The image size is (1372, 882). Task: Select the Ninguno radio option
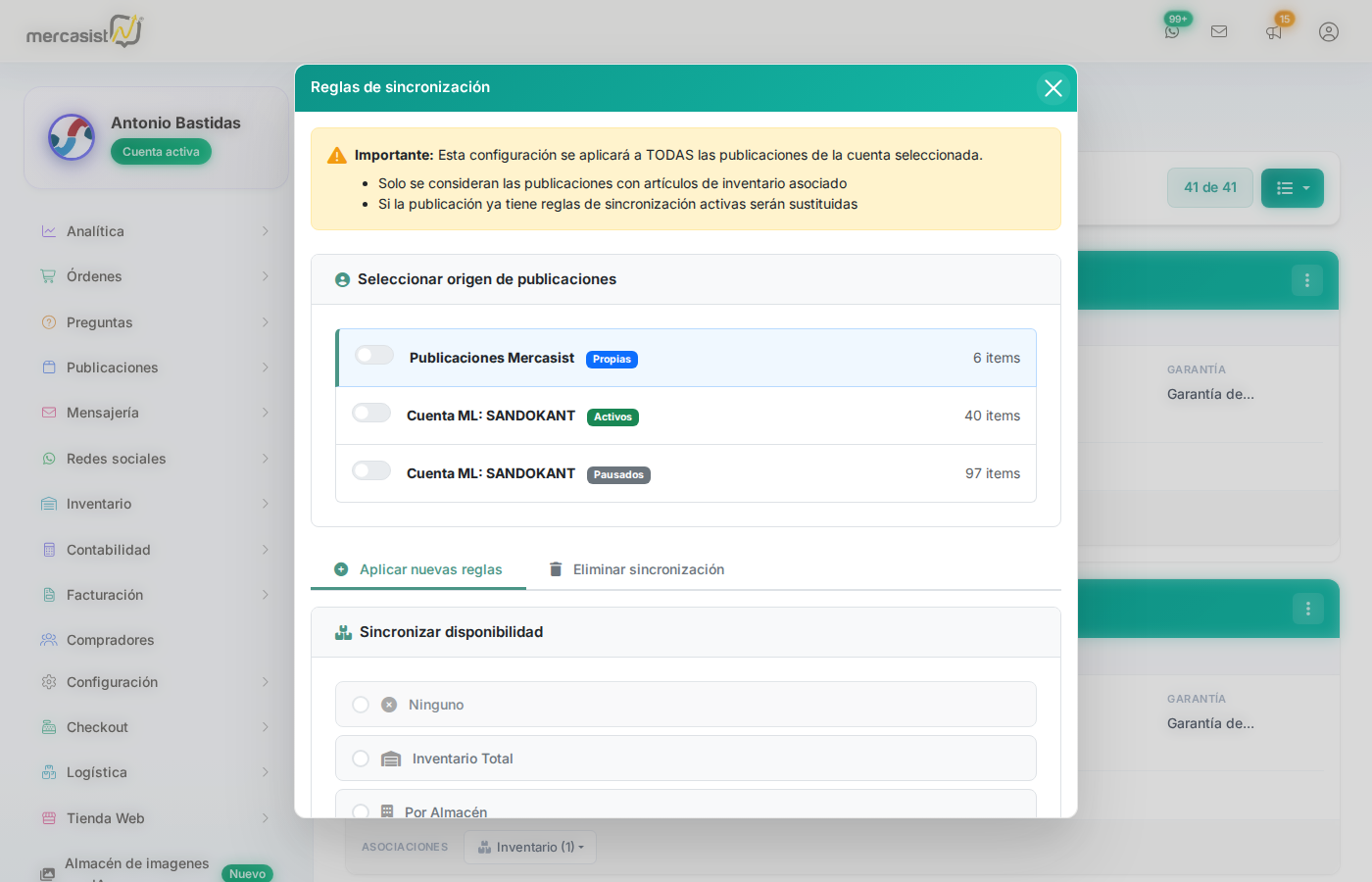(x=361, y=705)
